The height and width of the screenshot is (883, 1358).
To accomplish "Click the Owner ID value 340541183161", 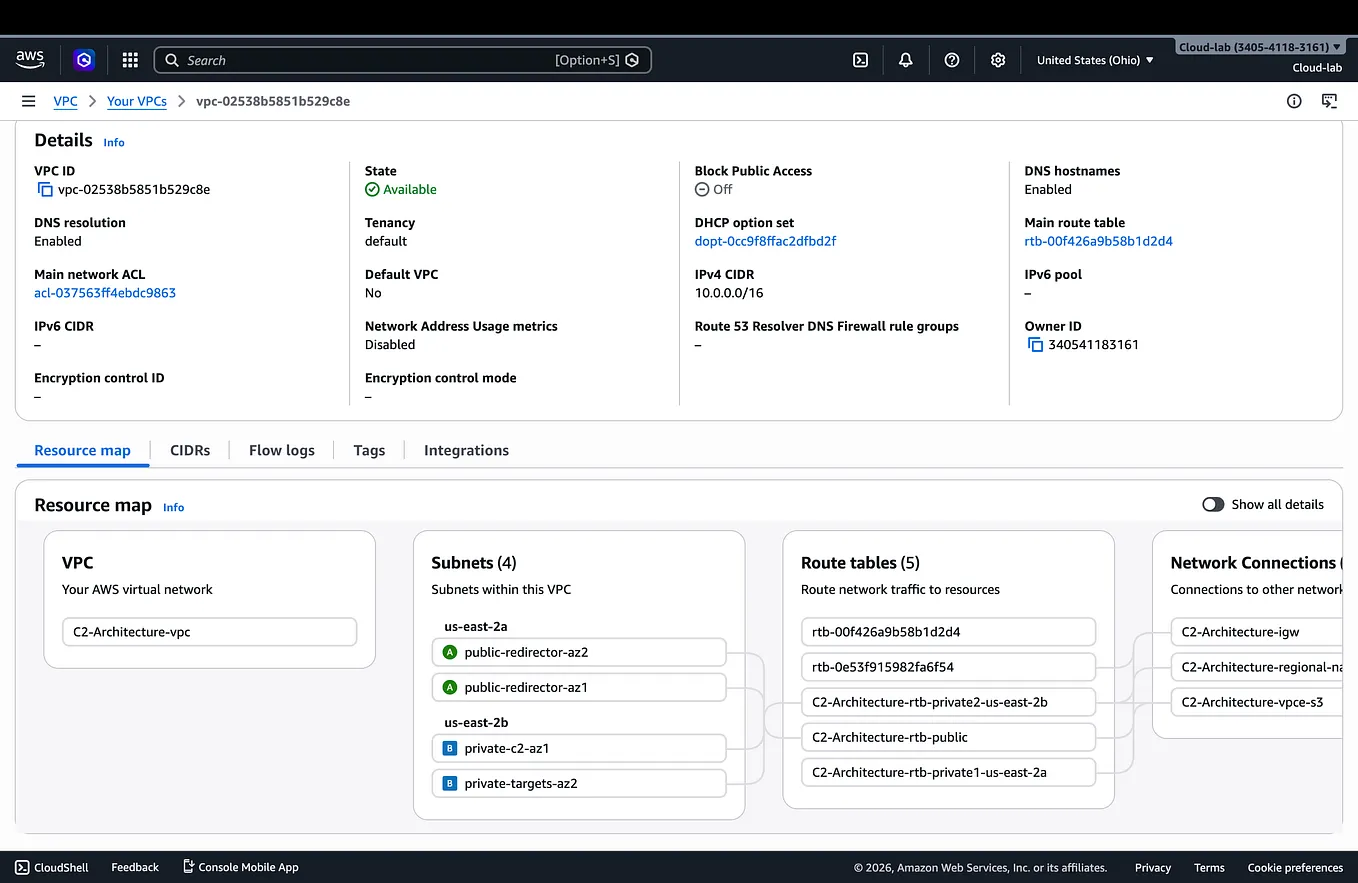I will point(1093,344).
